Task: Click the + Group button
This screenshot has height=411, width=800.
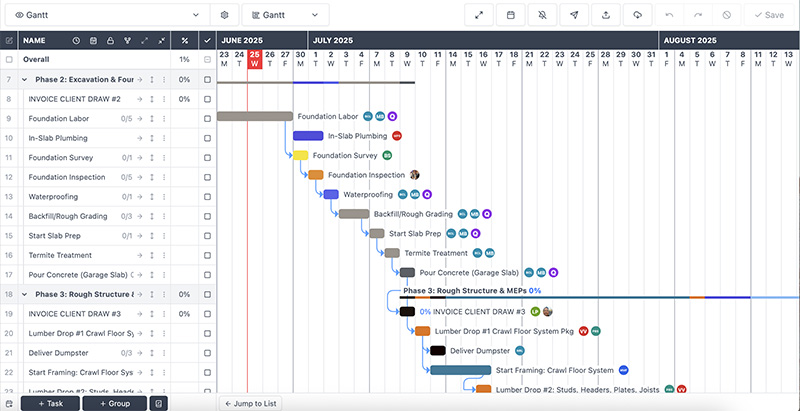Action: pos(114,403)
